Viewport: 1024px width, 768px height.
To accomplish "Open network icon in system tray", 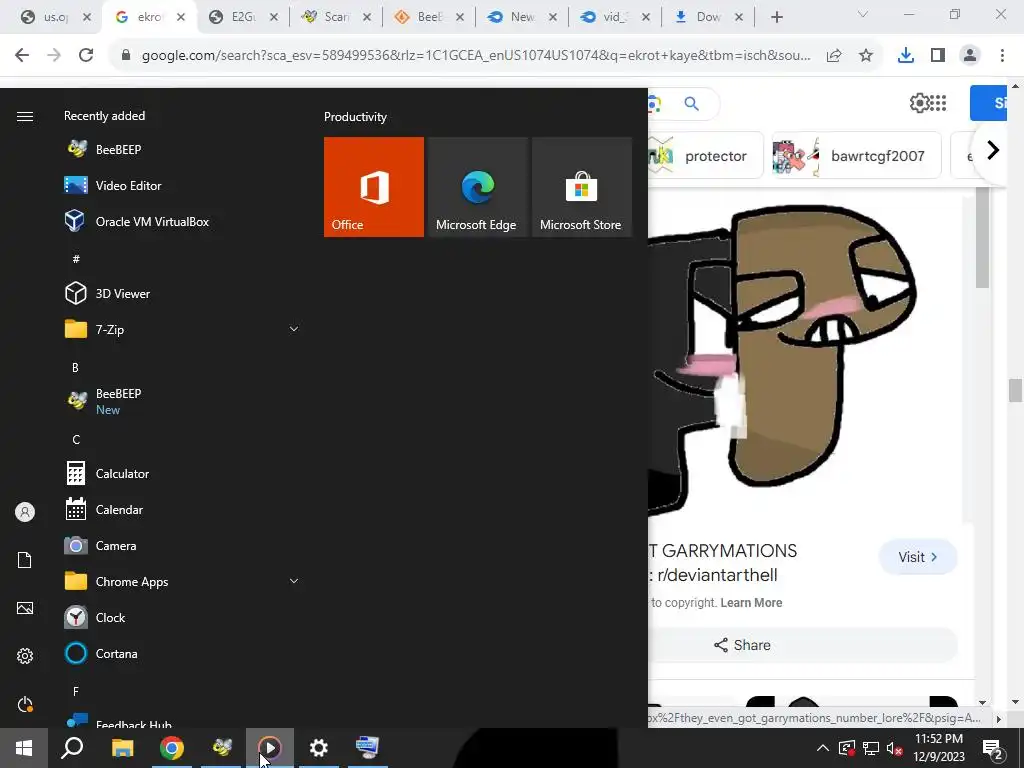I will [871, 748].
